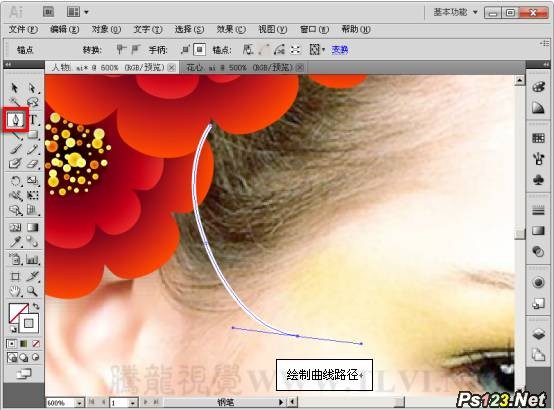554x410 pixels.
Task: Apply Gradient mode button
Action: tap(24, 344)
